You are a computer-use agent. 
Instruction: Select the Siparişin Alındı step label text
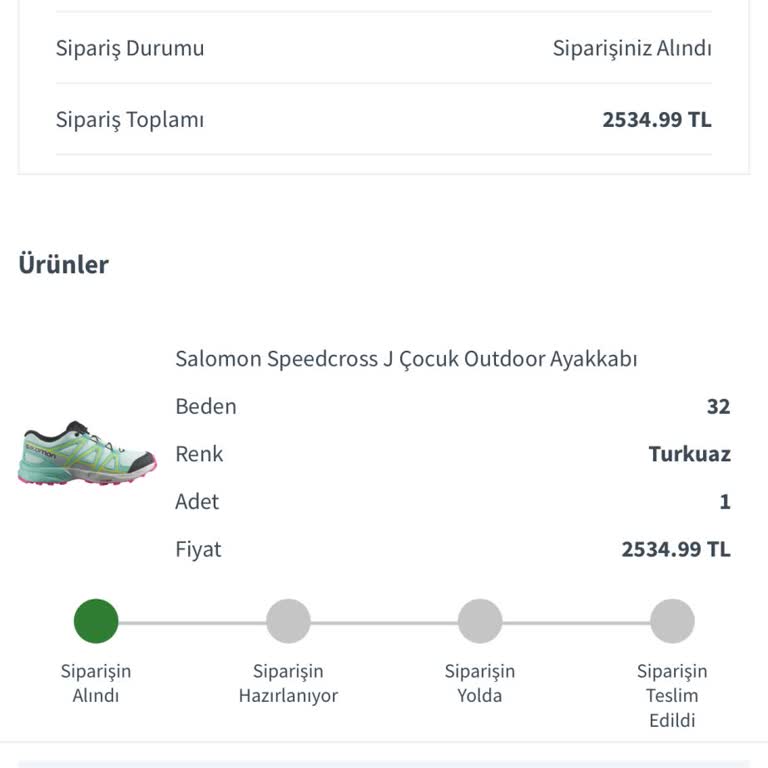(x=96, y=683)
